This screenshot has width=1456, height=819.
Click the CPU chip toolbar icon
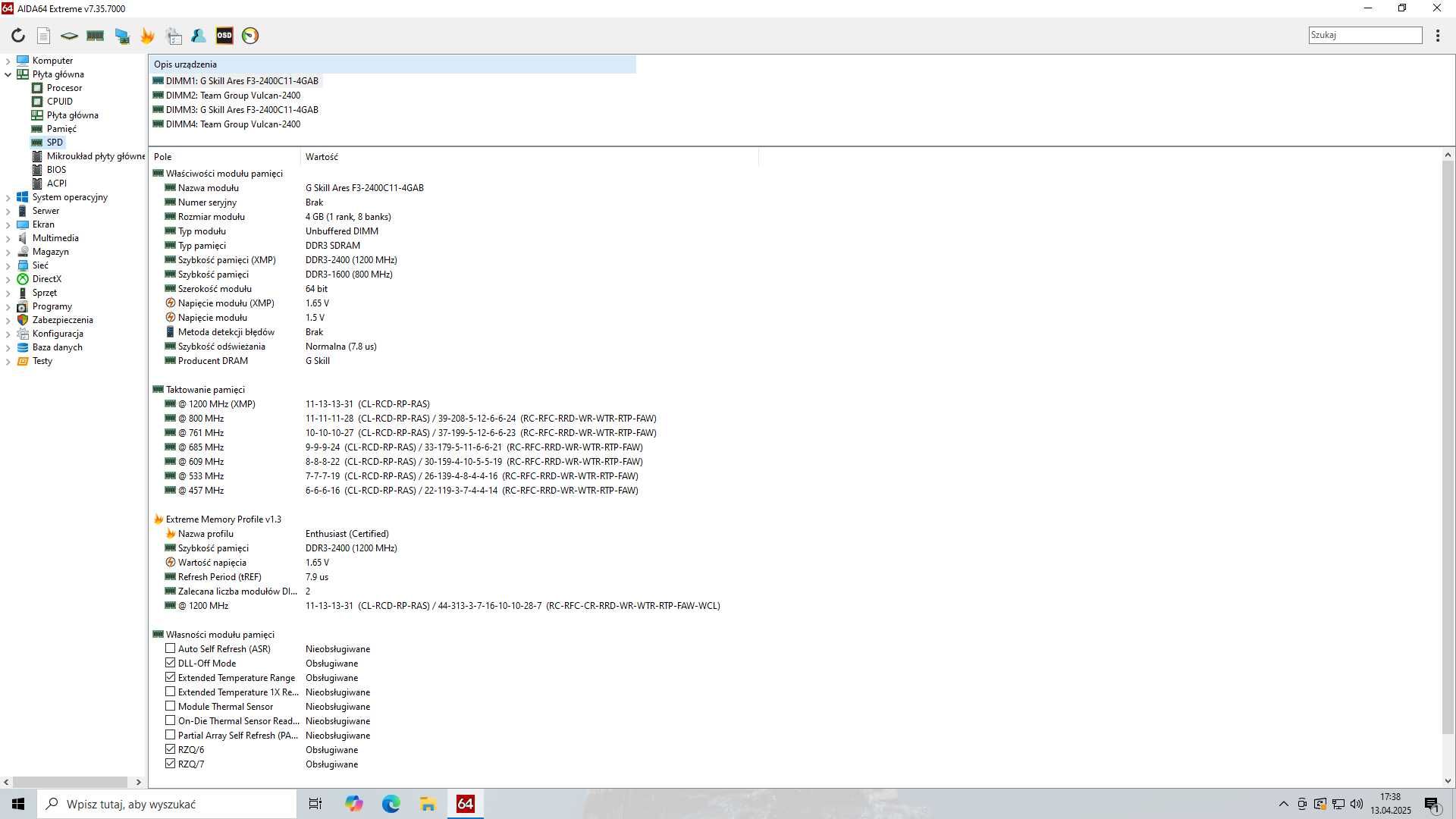click(x=69, y=36)
